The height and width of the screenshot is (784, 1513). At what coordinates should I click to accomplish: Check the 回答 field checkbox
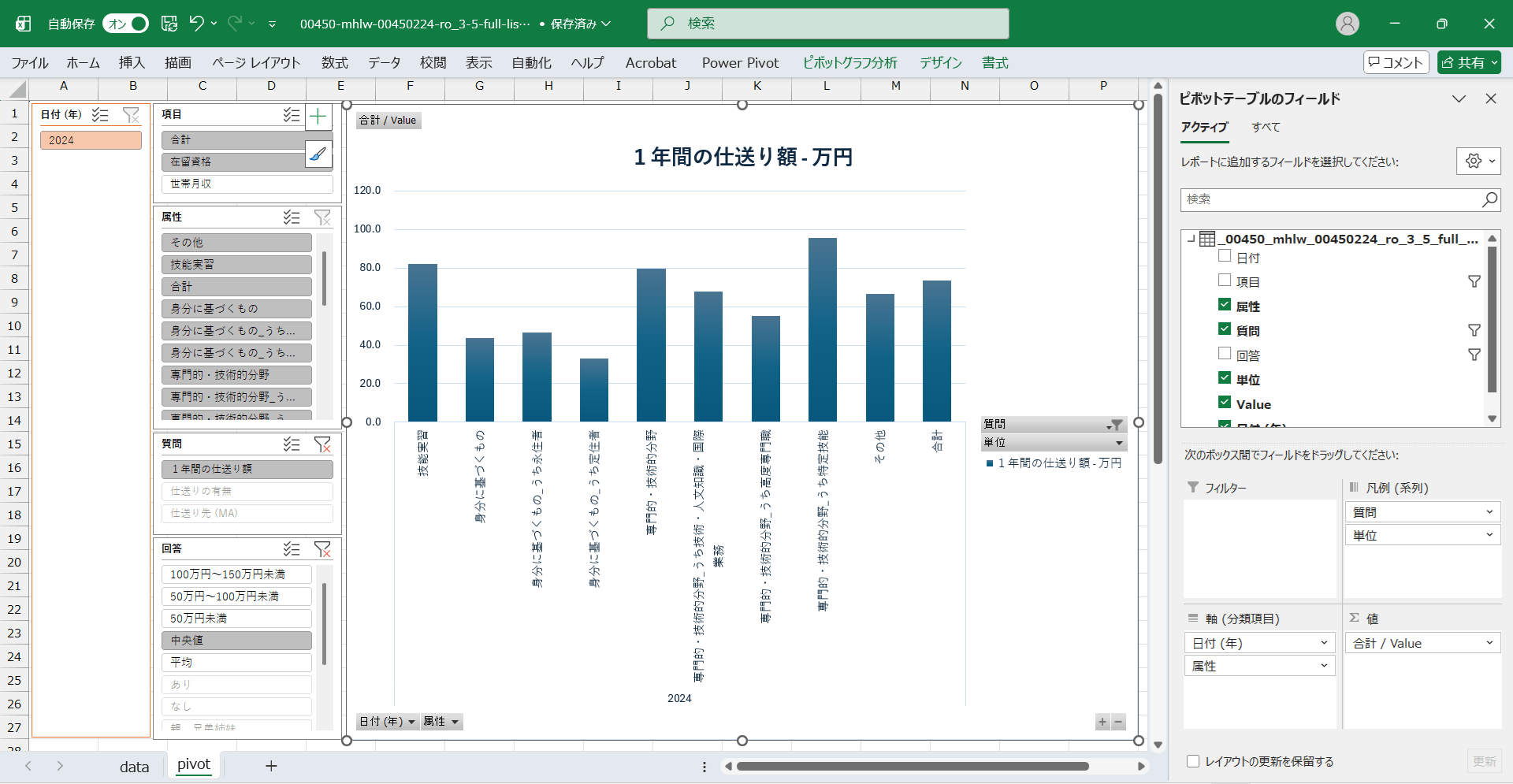pos(1225,354)
